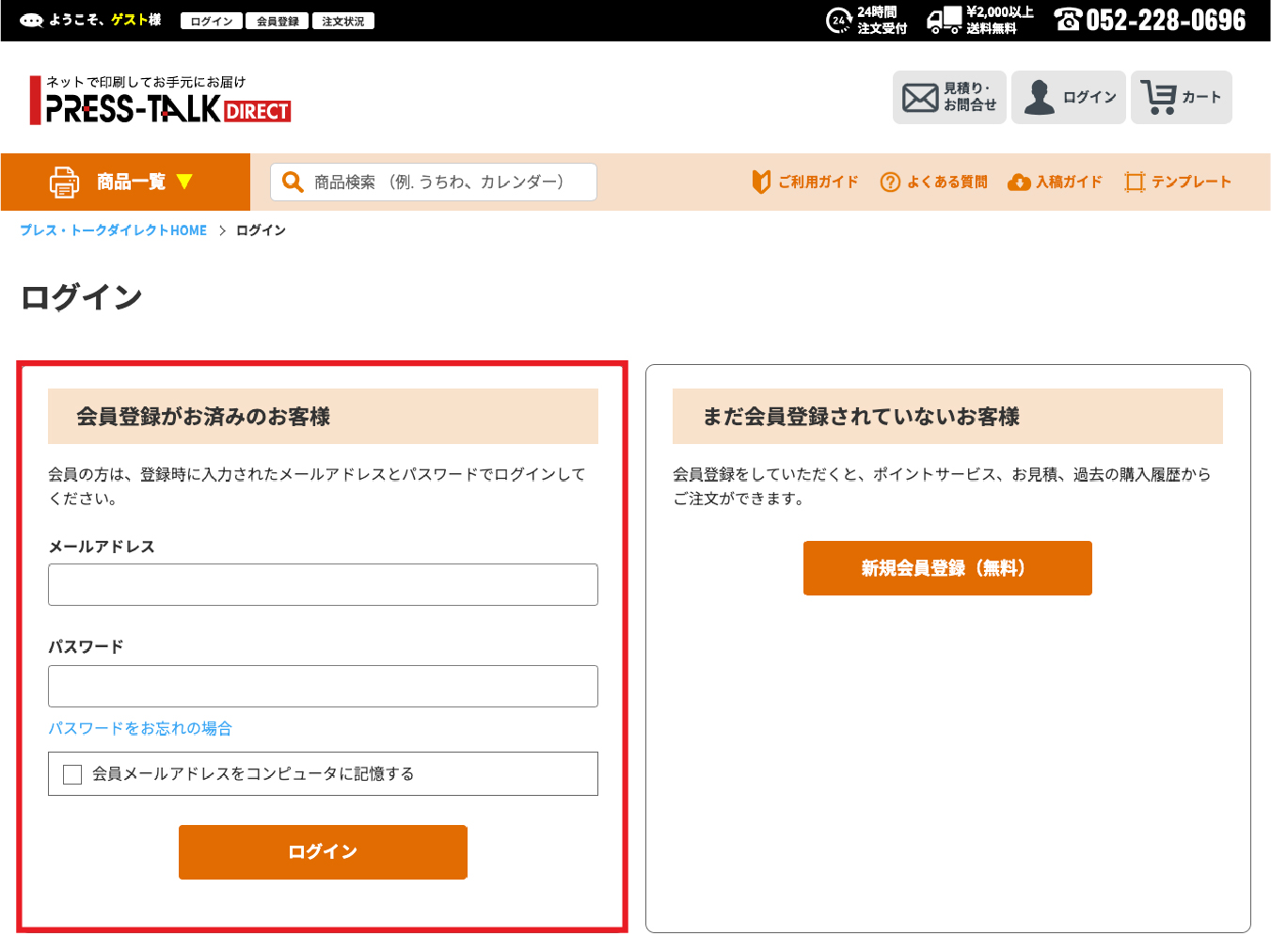Viewport: 1271px width, 952px height.
Task: Click tagline ネットで印刷してお手元にお届け
Action: (146, 82)
